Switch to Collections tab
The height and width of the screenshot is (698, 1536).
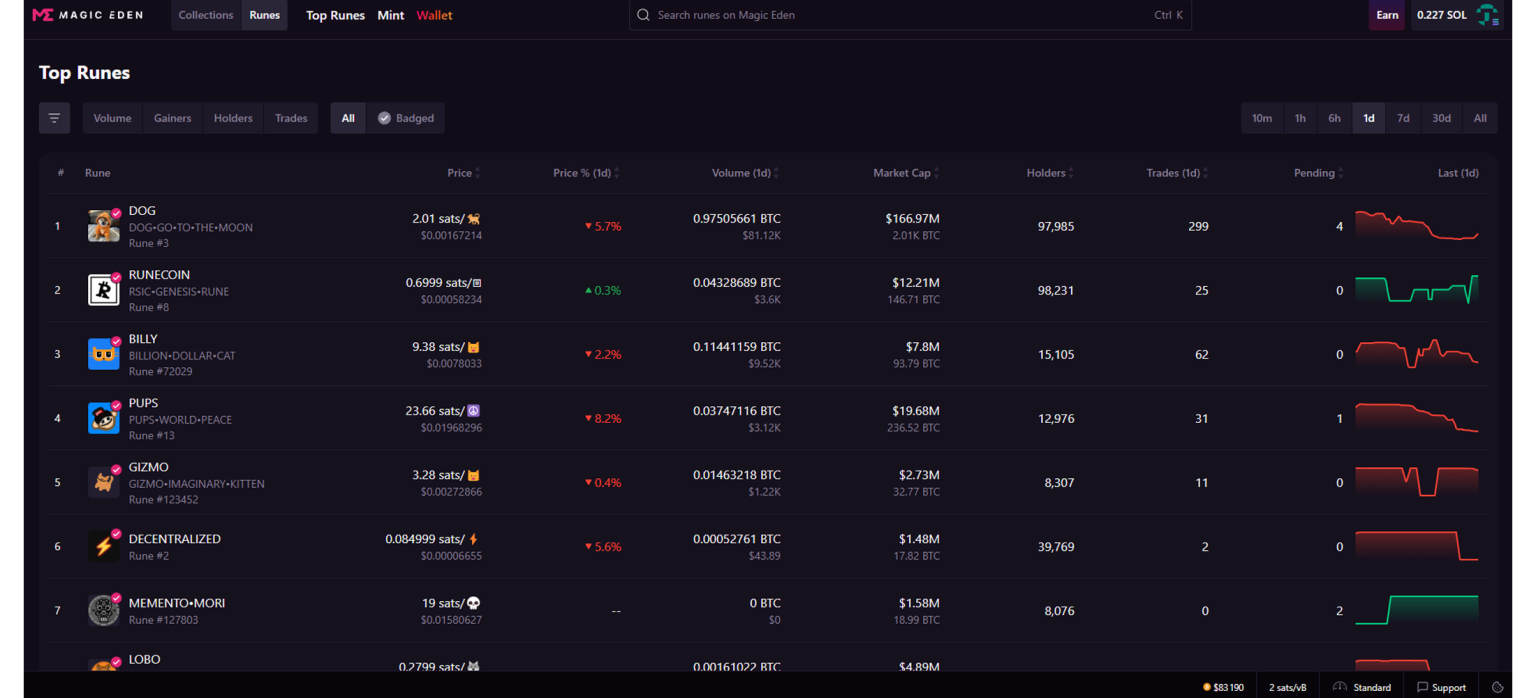[206, 15]
